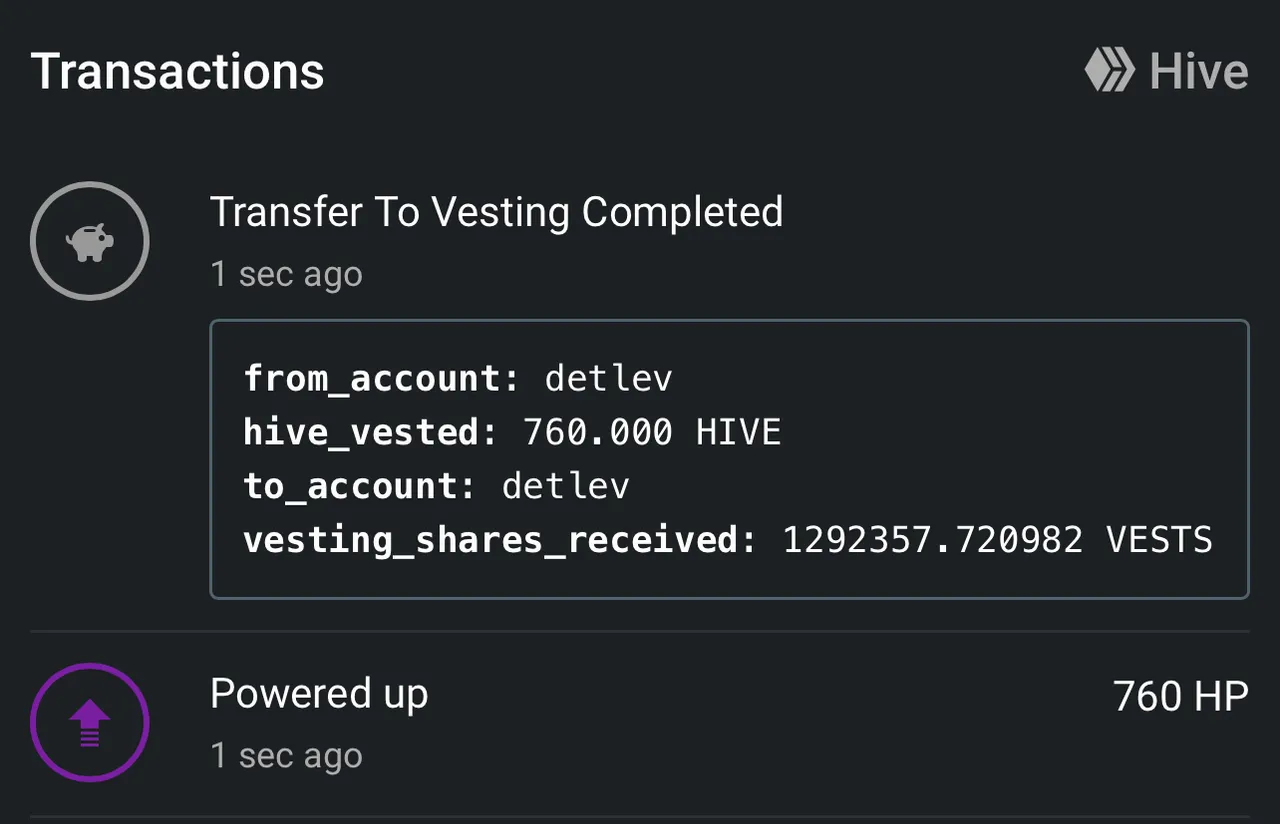The width and height of the screenshot is (1280, 824).
Task: Click the transaction details box
Action: (x=729, y=459)
